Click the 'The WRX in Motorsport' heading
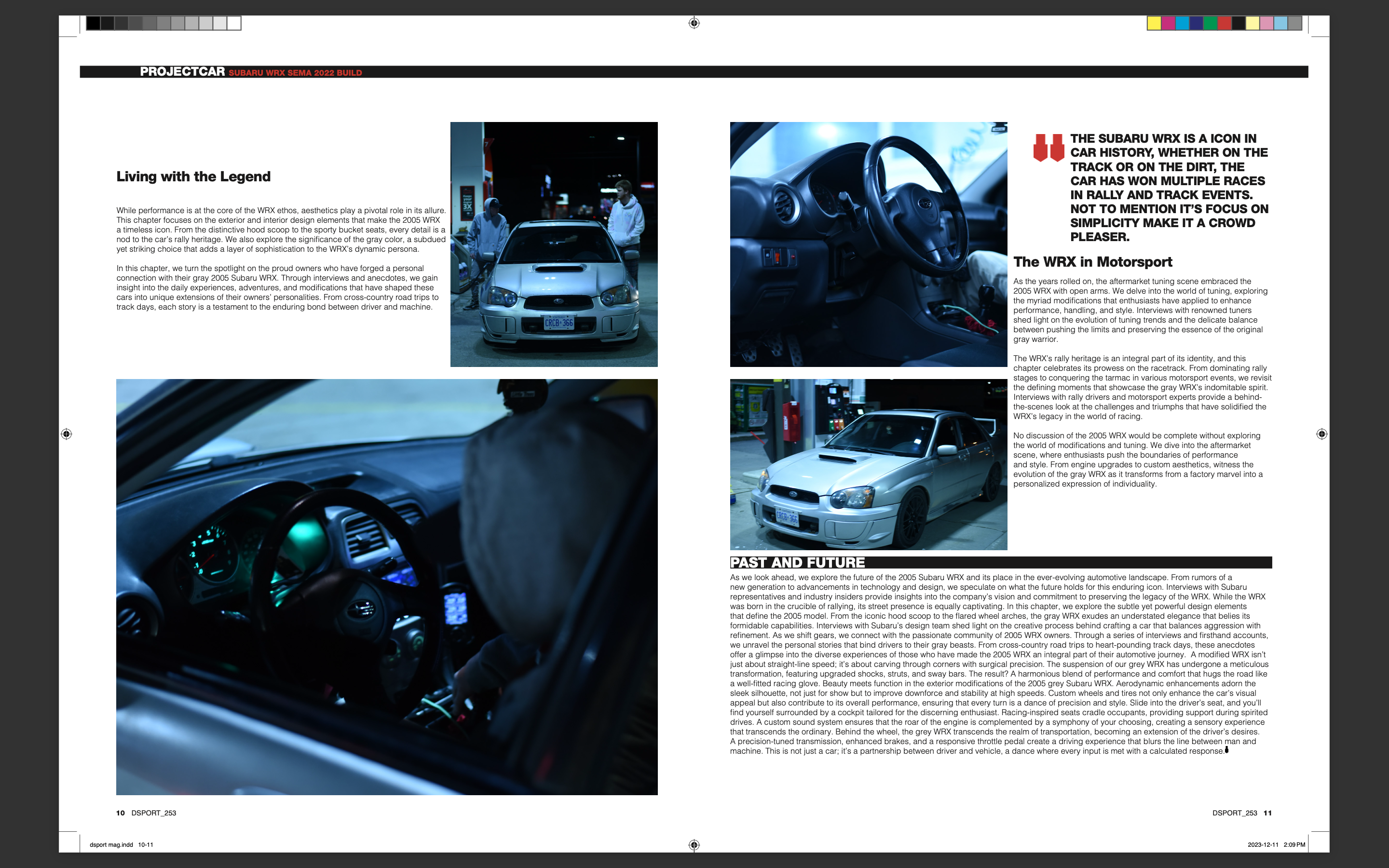Screen dimensions: 1389x868 click(x=1093, y=262)
